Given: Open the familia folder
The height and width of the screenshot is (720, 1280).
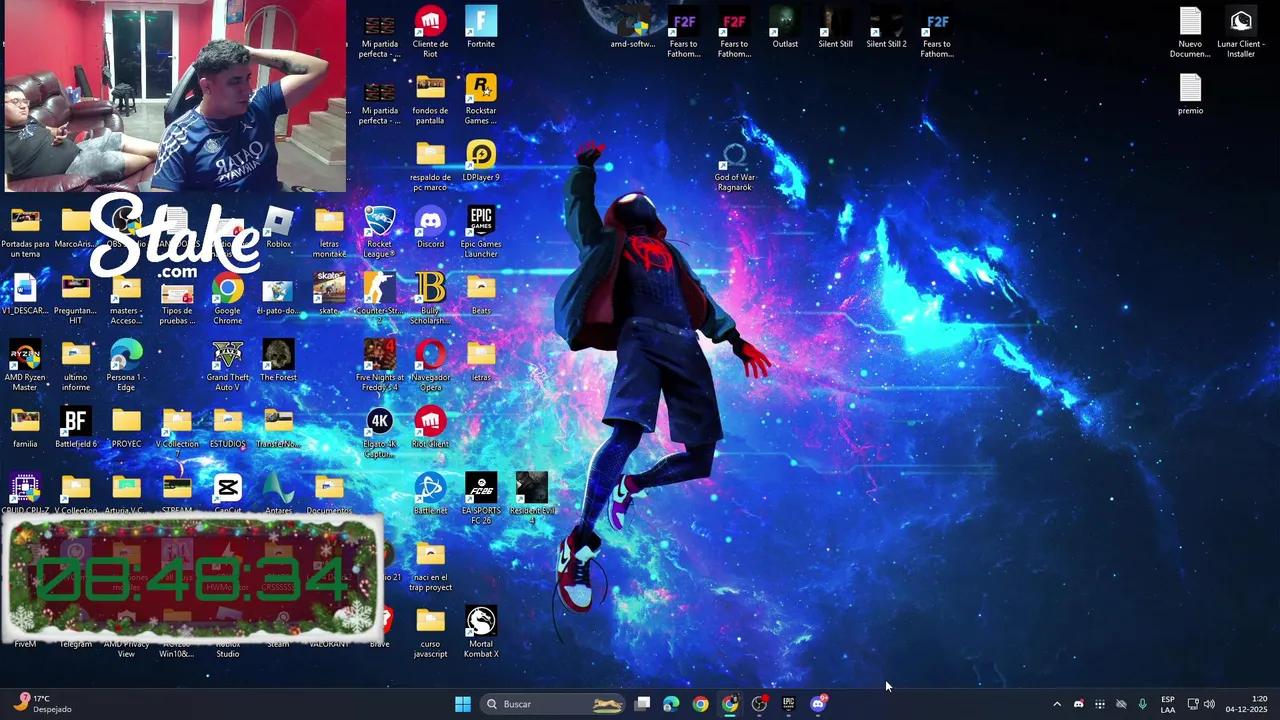Looking at the screenshot, I should pos(25,427).
